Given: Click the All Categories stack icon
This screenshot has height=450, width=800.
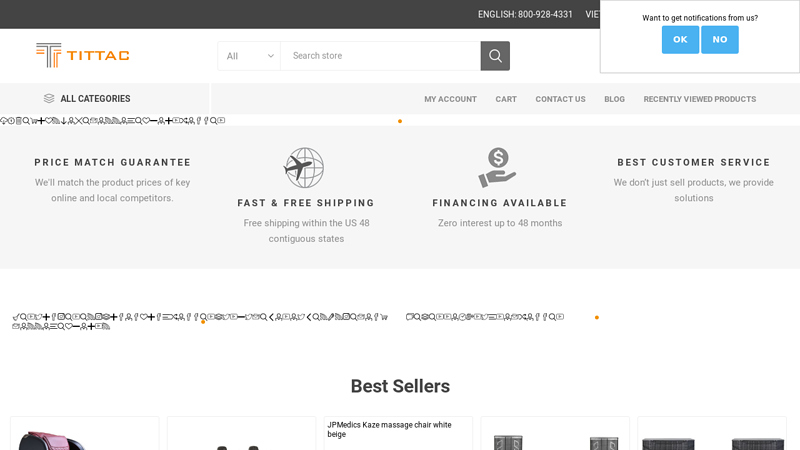Looking at the screenshot, I should (49, 98).
